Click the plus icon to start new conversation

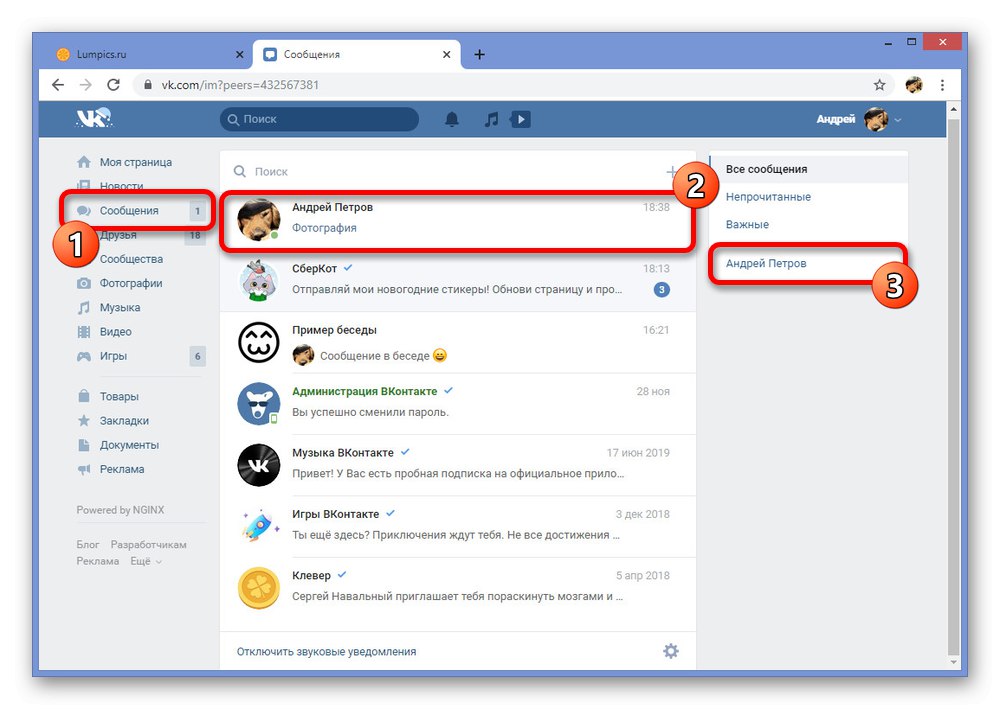pyautogui.click(x=672, y=172)
